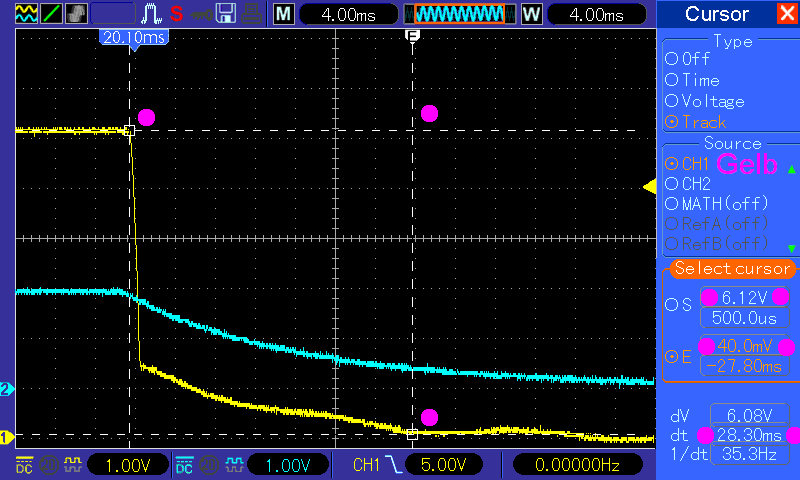The image size is (800, 480).
Task: Click the CH2 cyan bandwidth limit 20 icon
Action: pos(209,465)
